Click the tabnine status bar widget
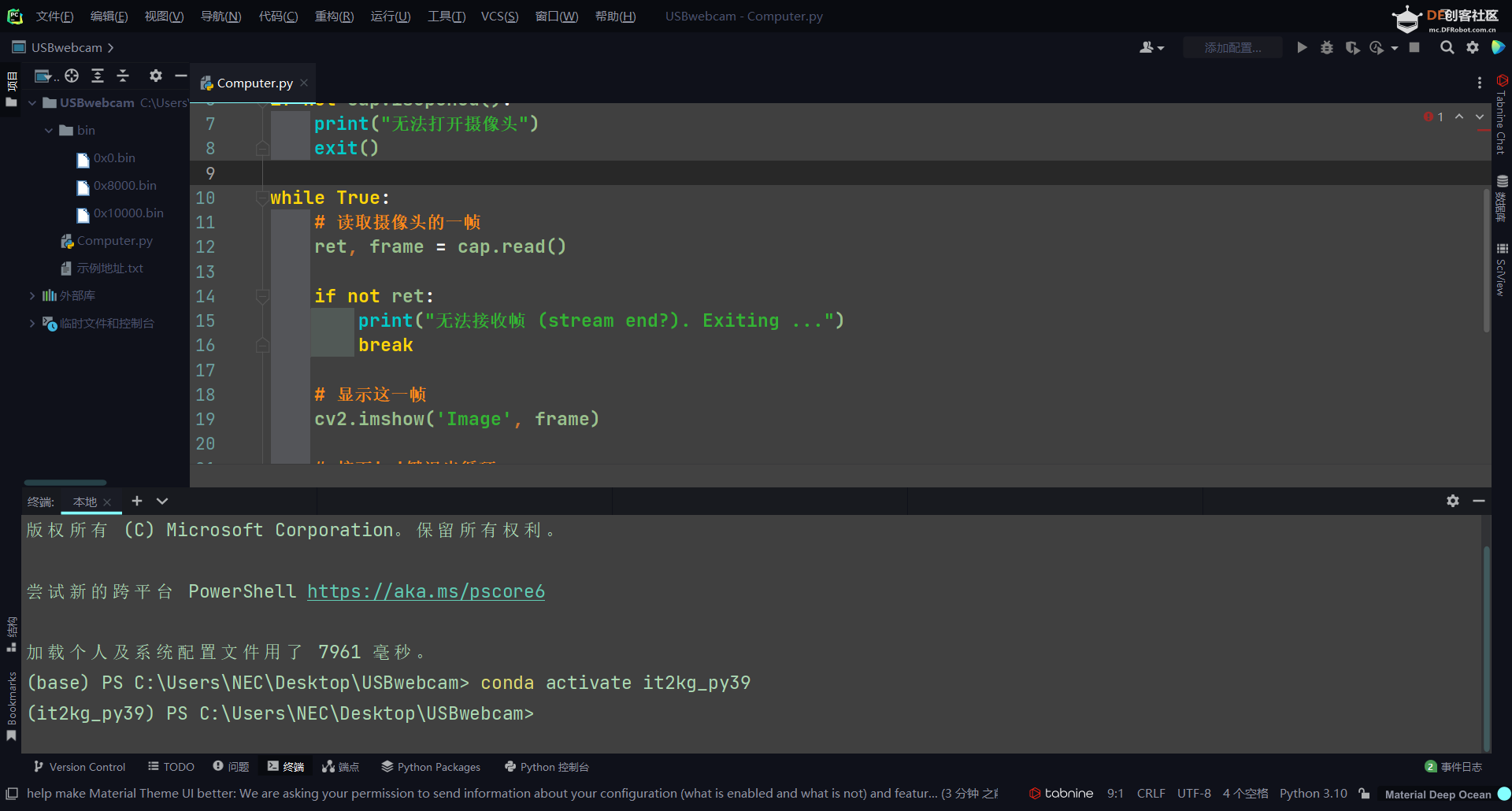The width and height of the screenshot is (1512, 811). pyautogui.click(x=1061, y=794)
